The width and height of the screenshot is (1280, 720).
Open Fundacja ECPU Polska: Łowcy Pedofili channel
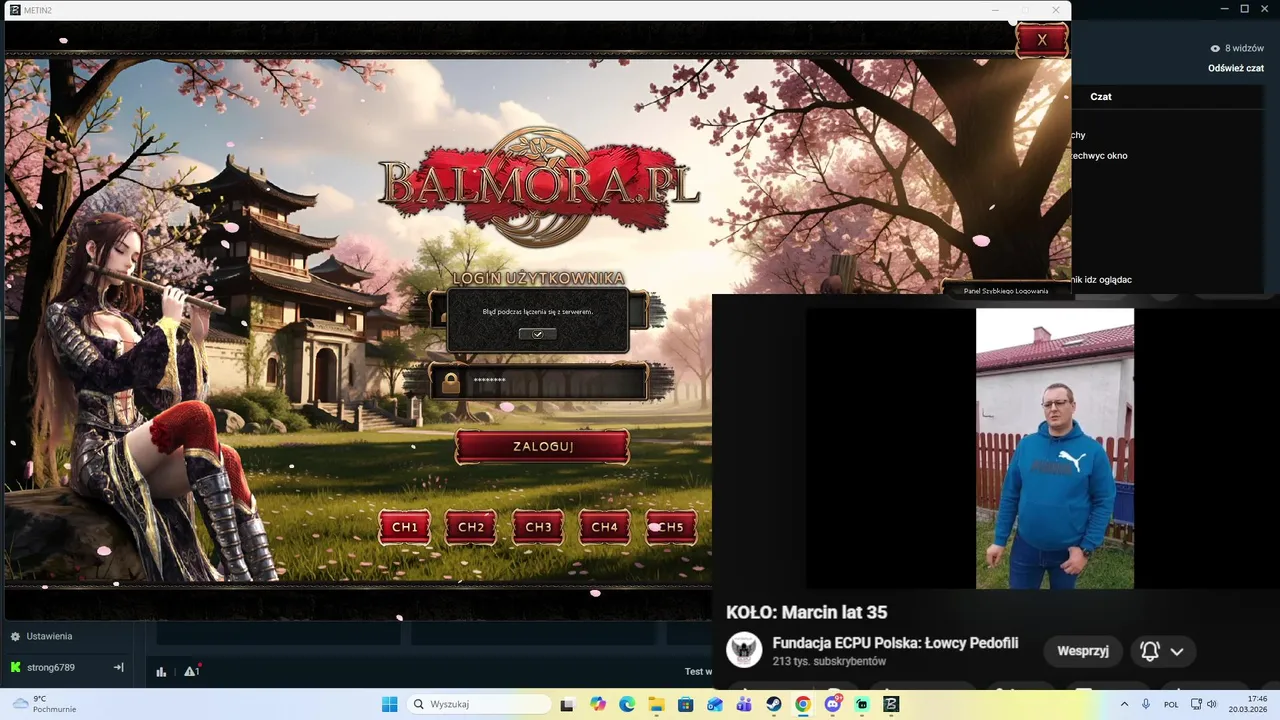pyautogui.click(x=895, y=643)
